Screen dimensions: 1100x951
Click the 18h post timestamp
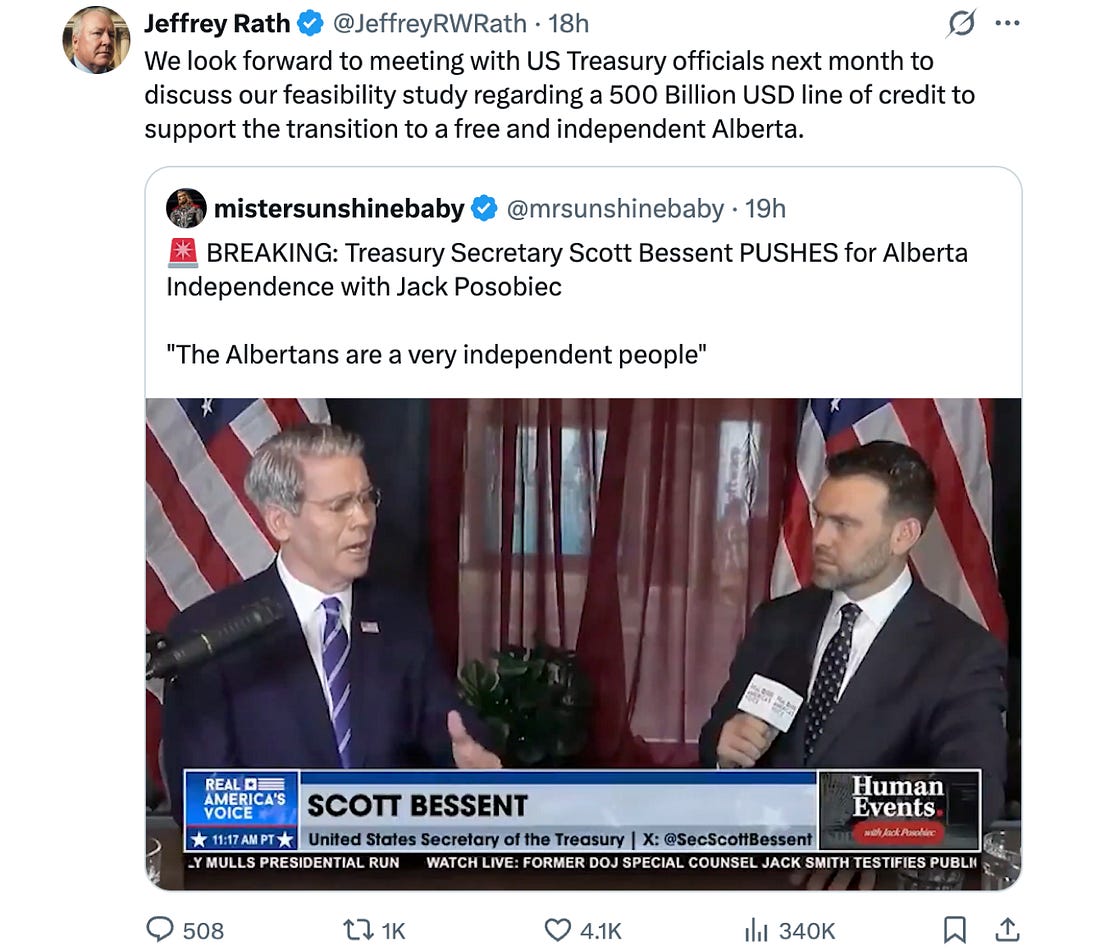(568, 24)
